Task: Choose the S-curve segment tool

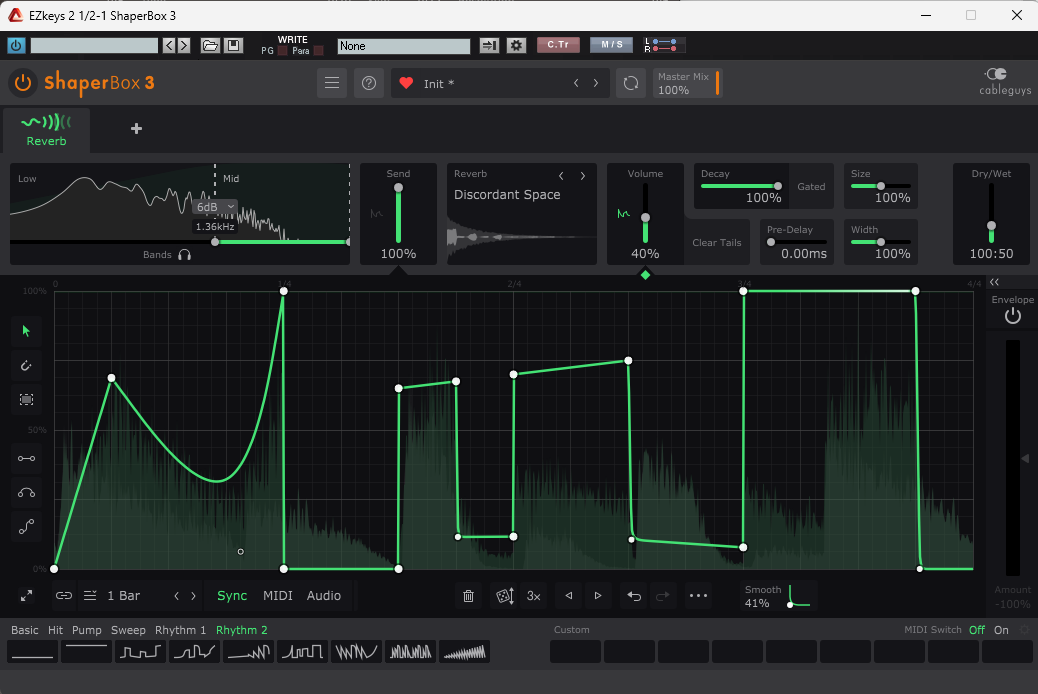Action: [26, 527]
